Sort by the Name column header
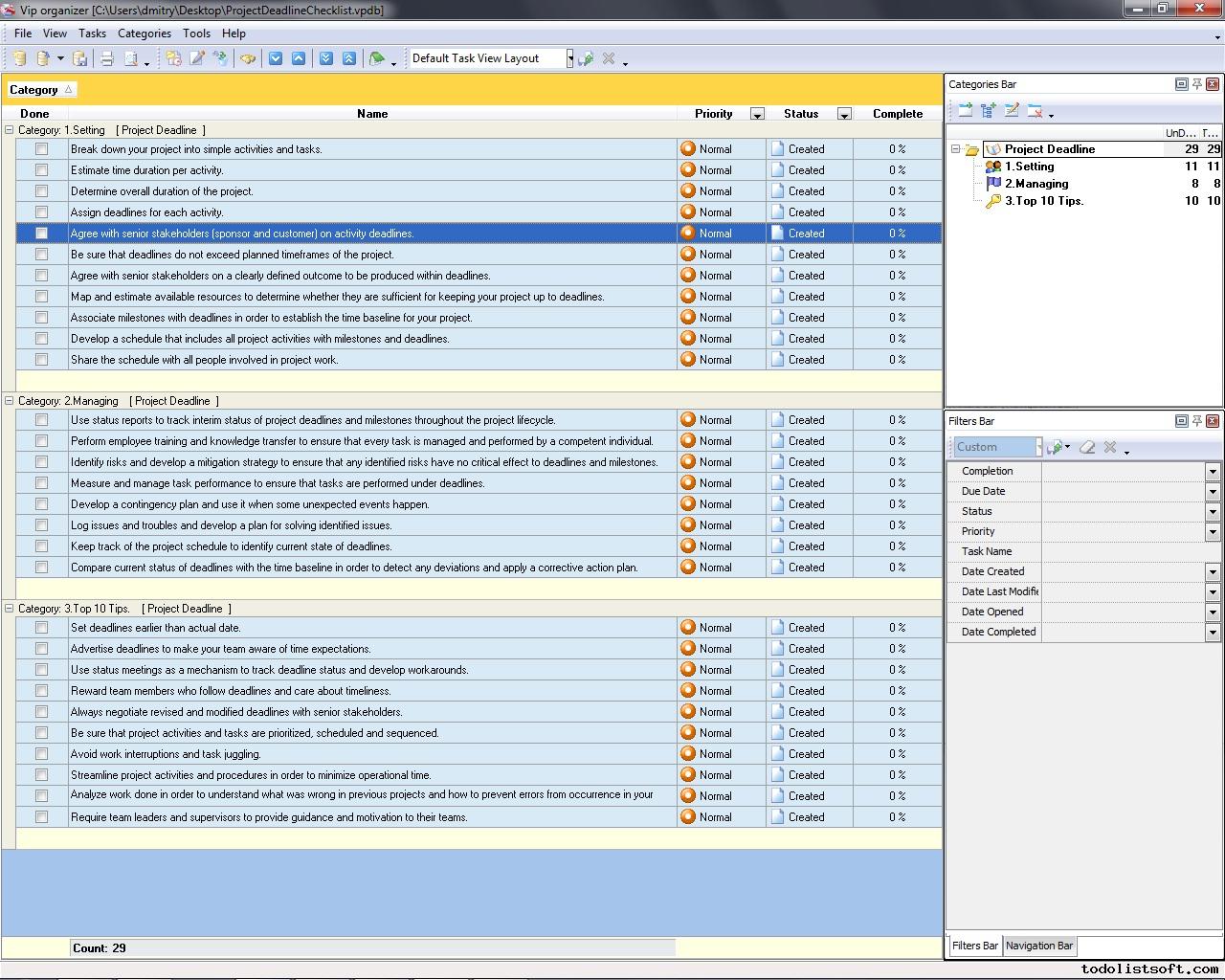Image resolution: width=1225 pixels, height=980 pixels. [371, 114]
